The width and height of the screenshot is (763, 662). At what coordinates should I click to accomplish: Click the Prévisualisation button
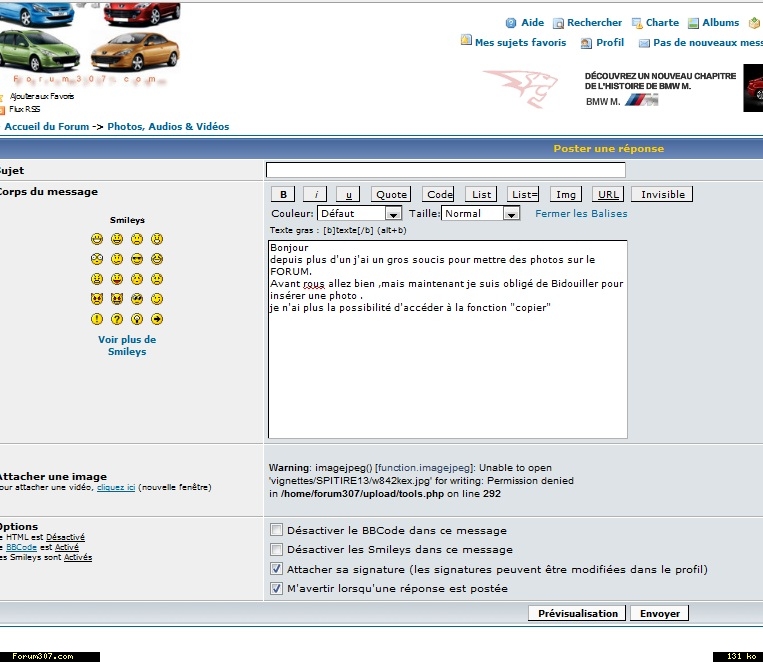pos(577,613)
